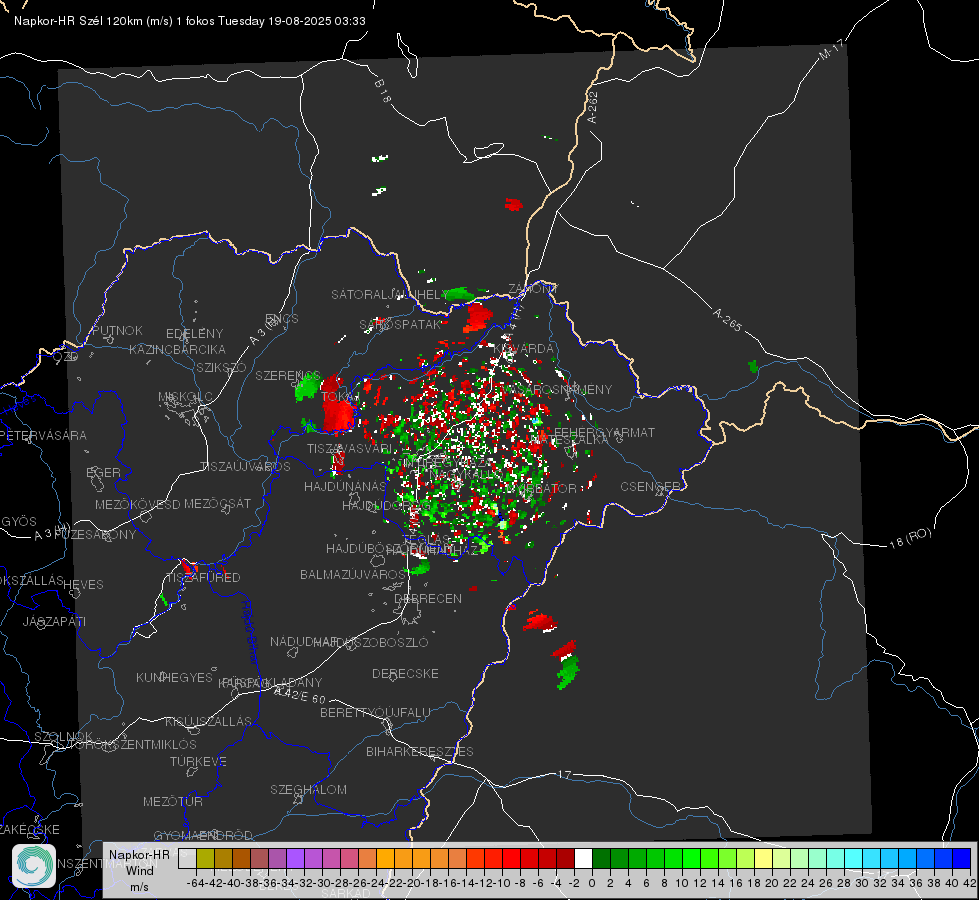Click the white swatch in the wind legend
This screenshot has height=900, width=979.
(x=583, y=858)
